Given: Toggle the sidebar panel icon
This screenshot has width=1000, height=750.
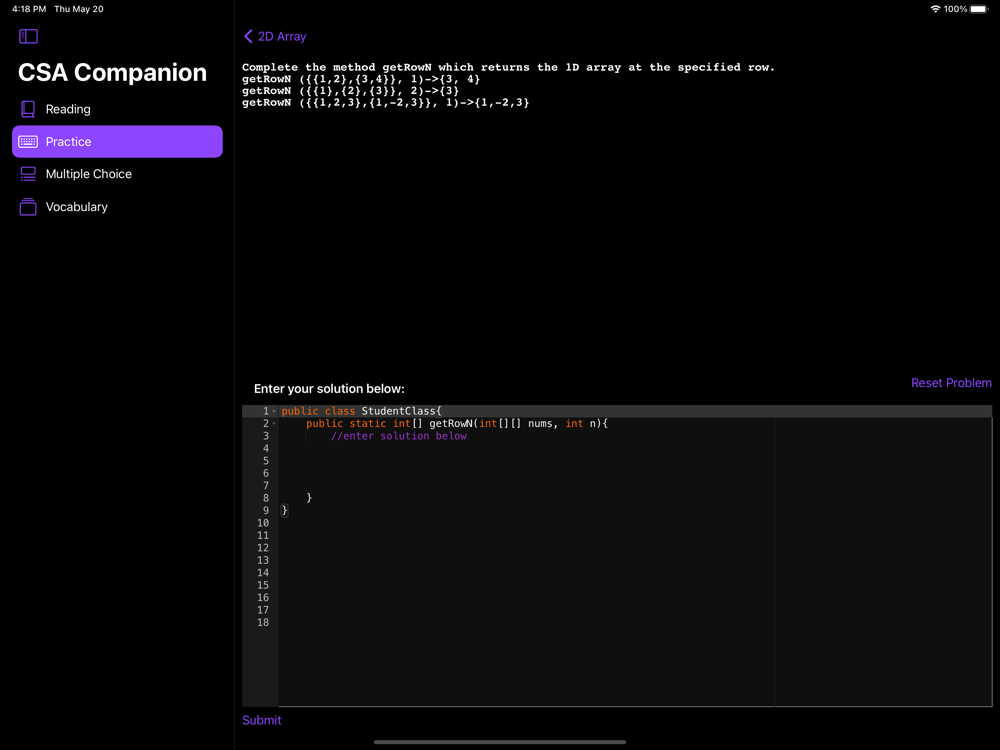Looking at the screenshot, I should [28, 36].
